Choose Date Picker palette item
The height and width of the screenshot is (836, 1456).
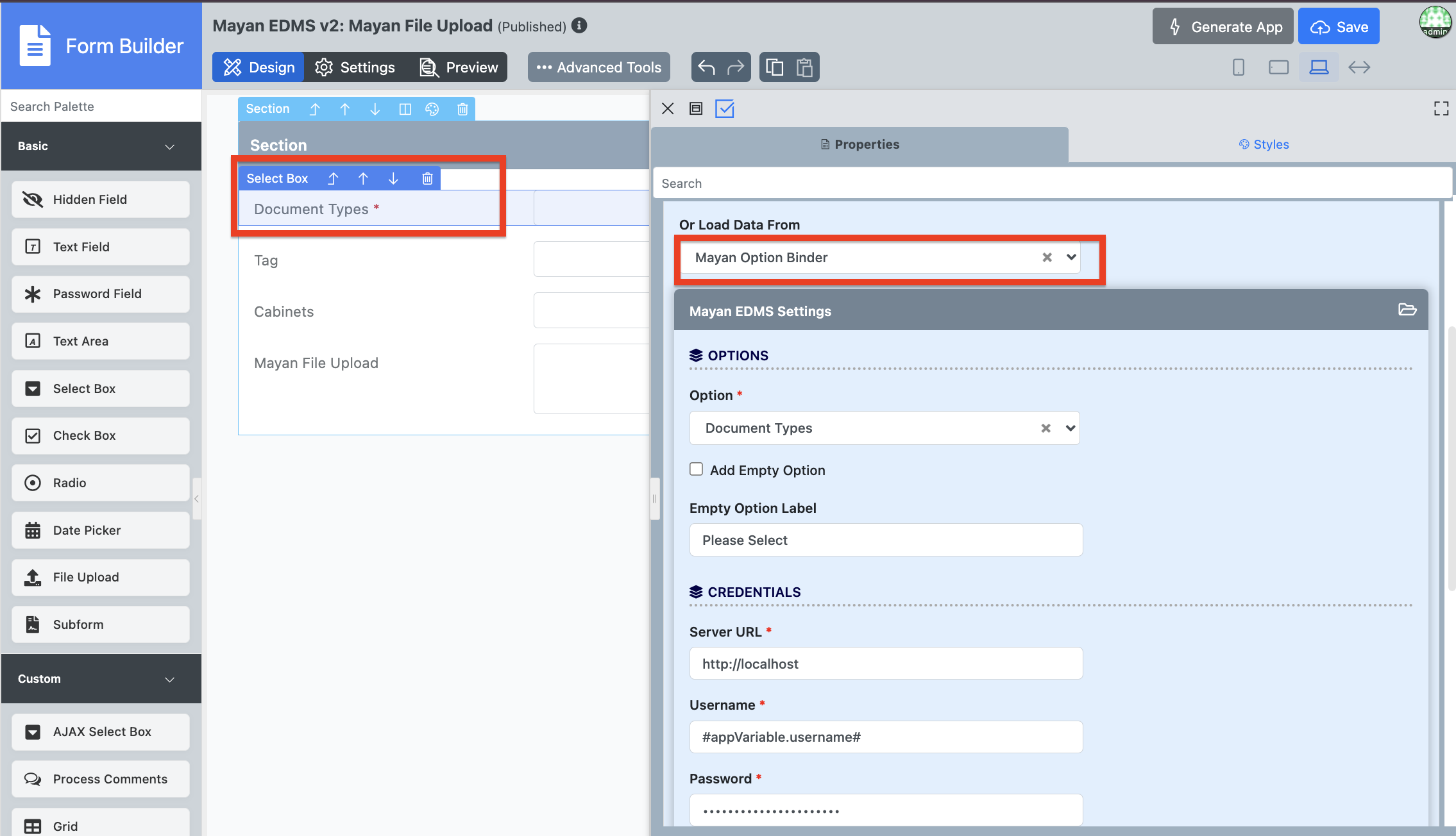[101, 530]
